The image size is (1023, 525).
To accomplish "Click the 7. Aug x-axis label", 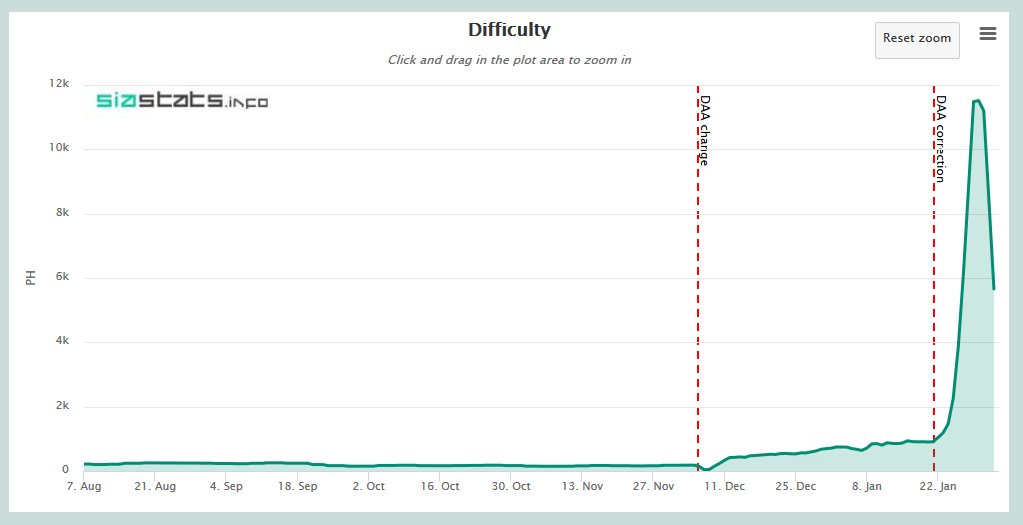I will point(84,487).
